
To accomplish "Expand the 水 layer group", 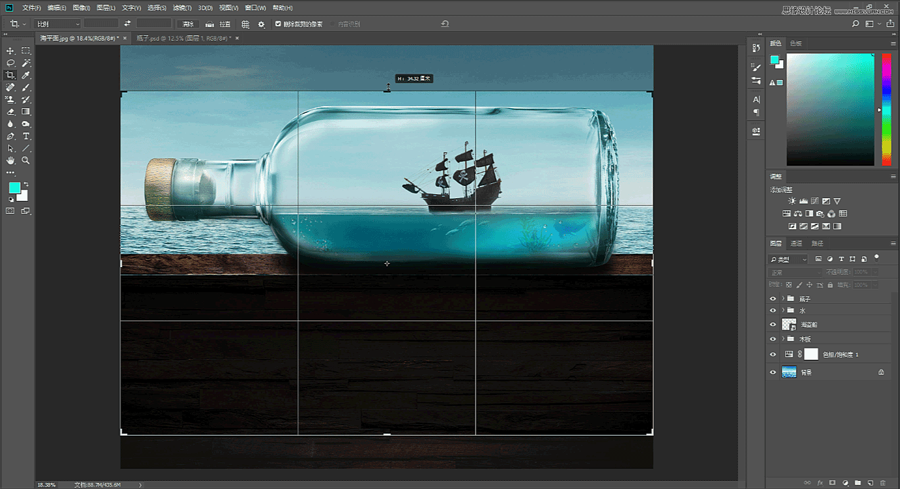I will coord(781,311).
